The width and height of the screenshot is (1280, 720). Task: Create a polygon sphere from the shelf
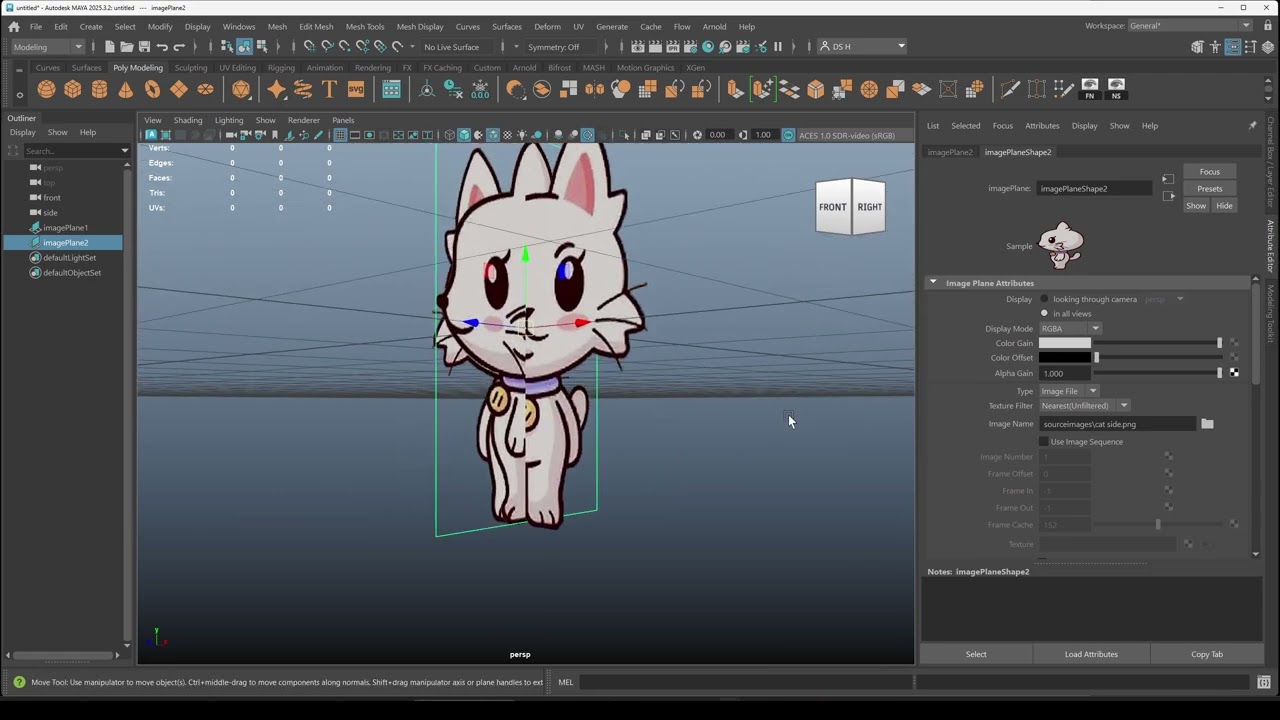[46, 90]
